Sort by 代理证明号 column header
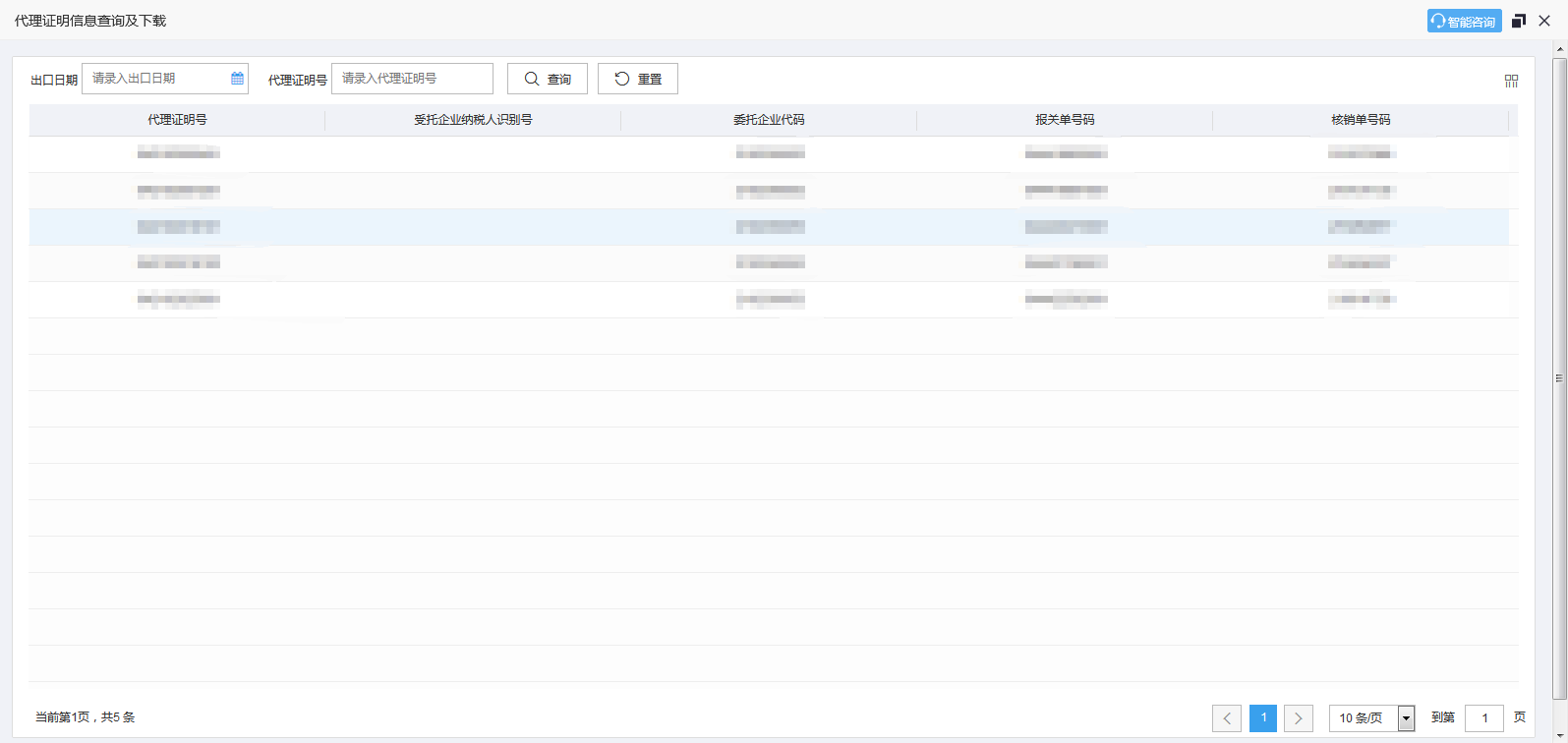Viewport: 1568px width, 743px height. pyautogui.click(x=177, y=120)
